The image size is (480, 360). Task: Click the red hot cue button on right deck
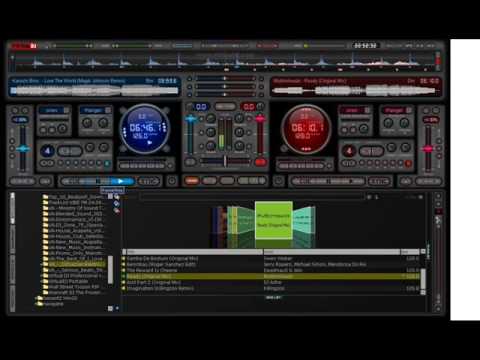tap(408, 163)
